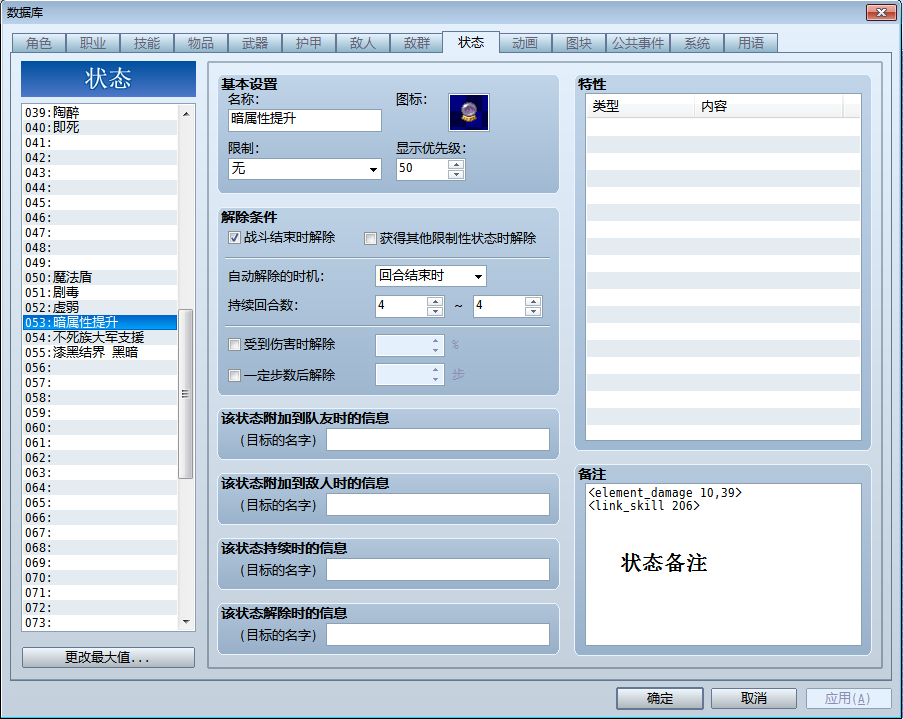
Task: Click the 显示优先级 value field
Action: pyautogui.click(x=422, y=169)
